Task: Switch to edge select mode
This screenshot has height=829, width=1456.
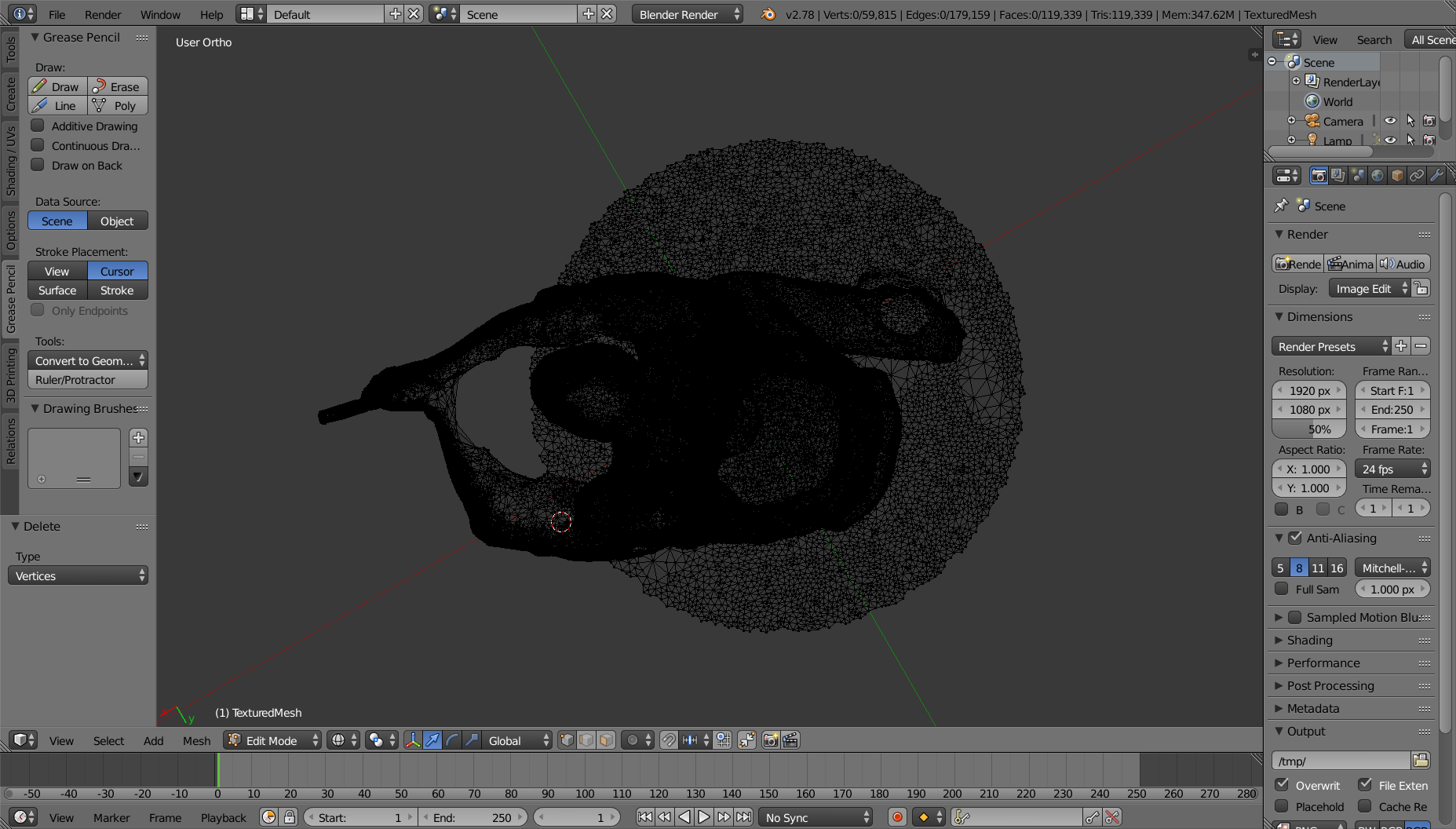Action: pyautogui.click(x=586, y=740)
